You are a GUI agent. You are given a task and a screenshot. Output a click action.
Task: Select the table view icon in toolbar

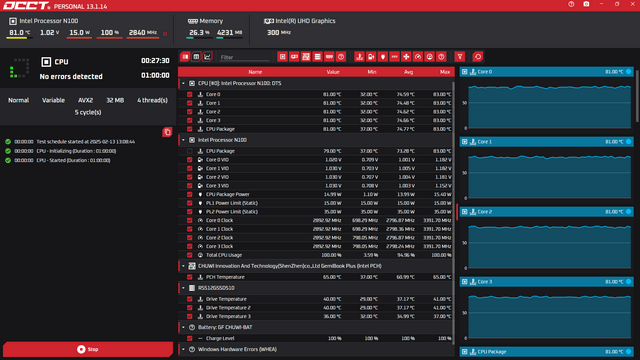point(196,57)
